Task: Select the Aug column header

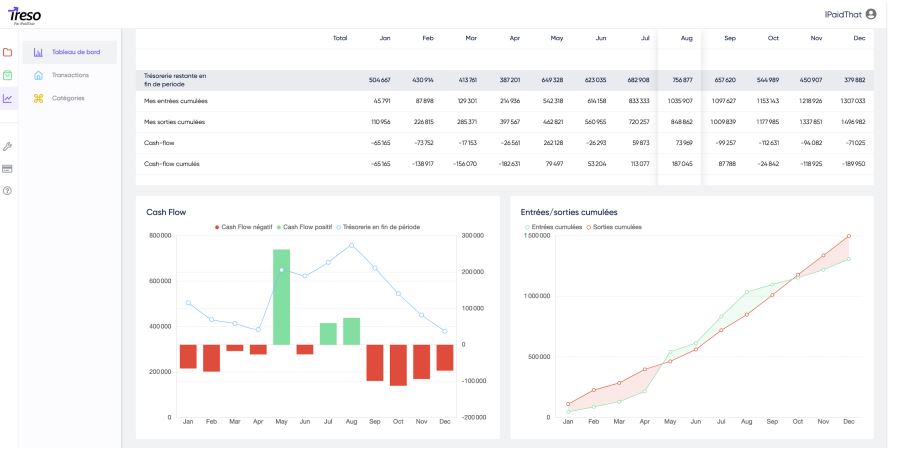Action: coord(686,38)
